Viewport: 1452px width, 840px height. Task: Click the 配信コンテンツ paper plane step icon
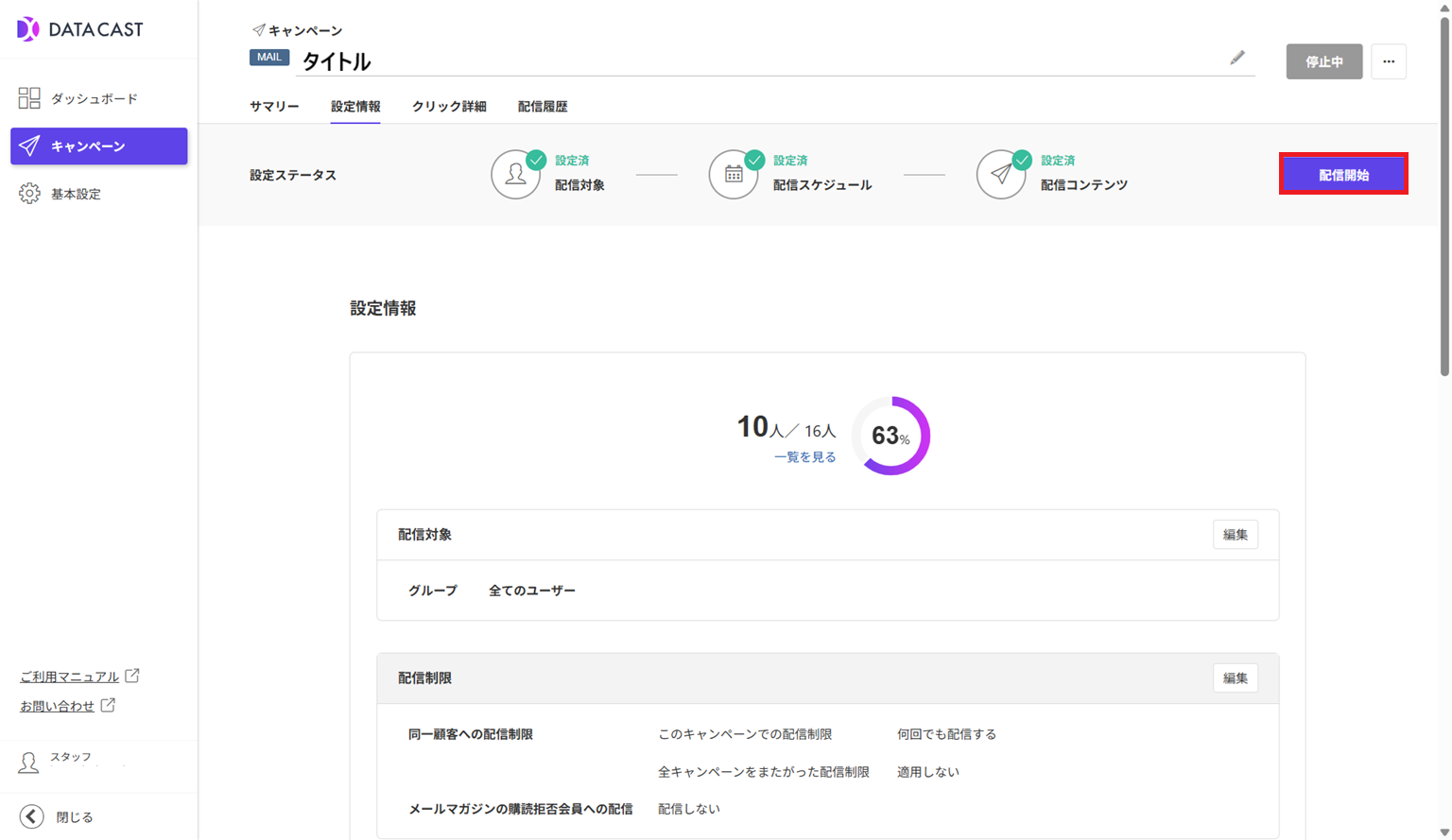(1000, 175)
